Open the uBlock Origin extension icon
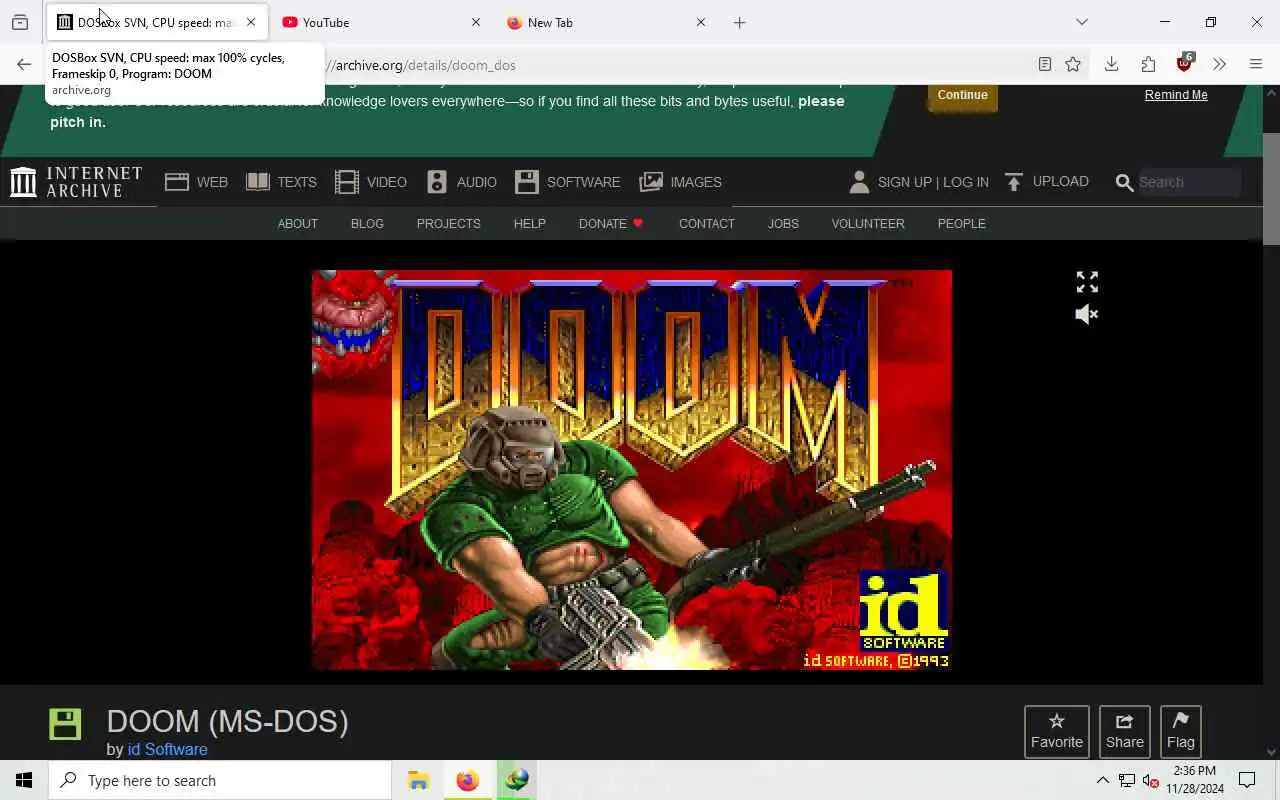This screenshot has height=800, width=1280. (x=1184, y=64)
